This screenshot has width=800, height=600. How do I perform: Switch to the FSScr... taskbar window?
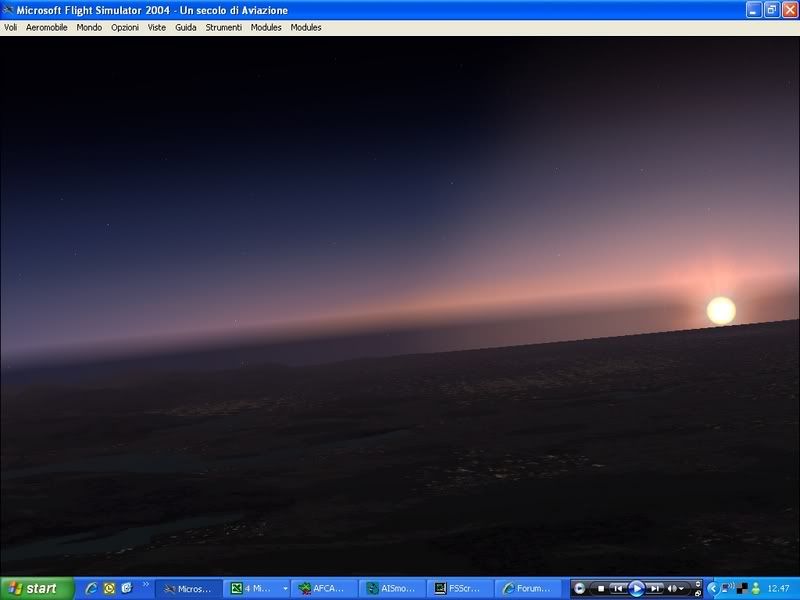tap(460, 589)
